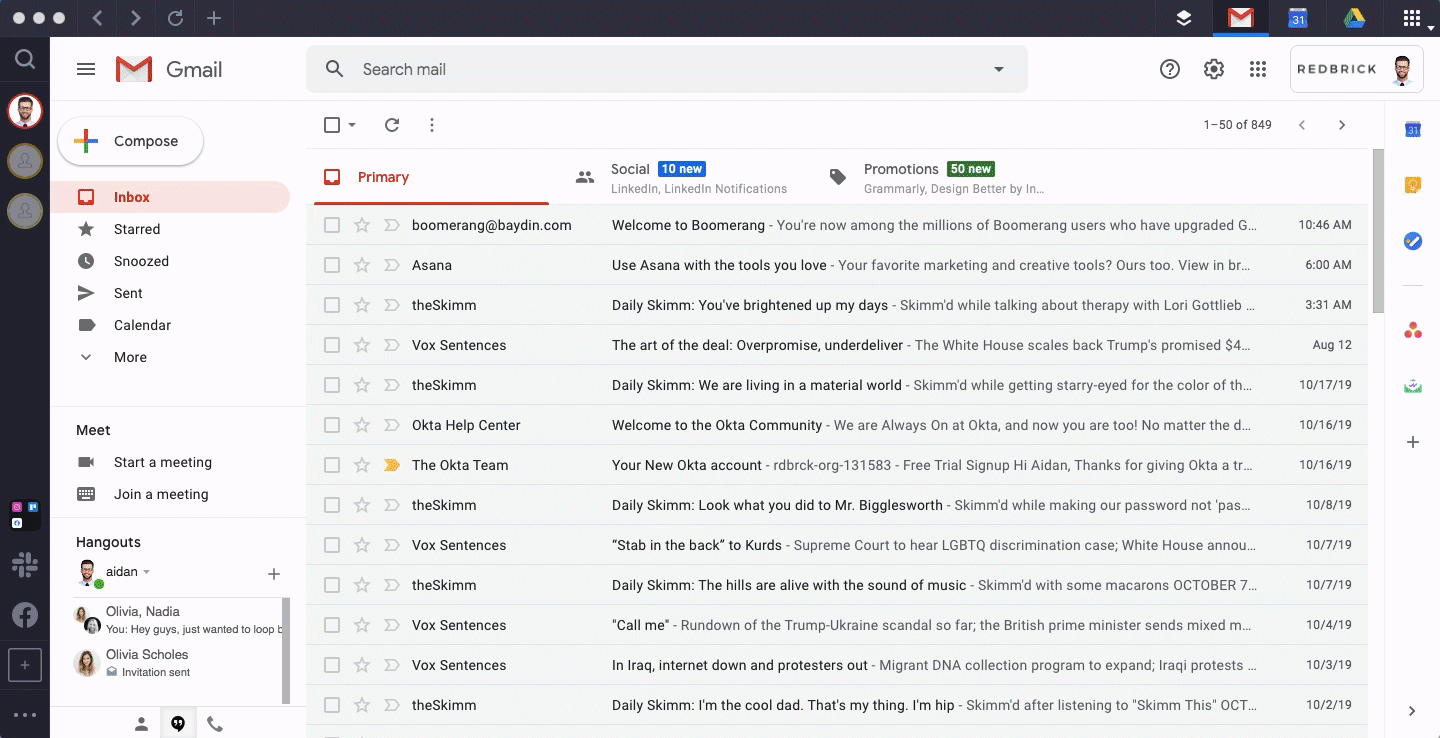Click the layers stack icon in top bar
Image resolution: width=1440 pixels, height=738 pixels.
pos(1184,18)
